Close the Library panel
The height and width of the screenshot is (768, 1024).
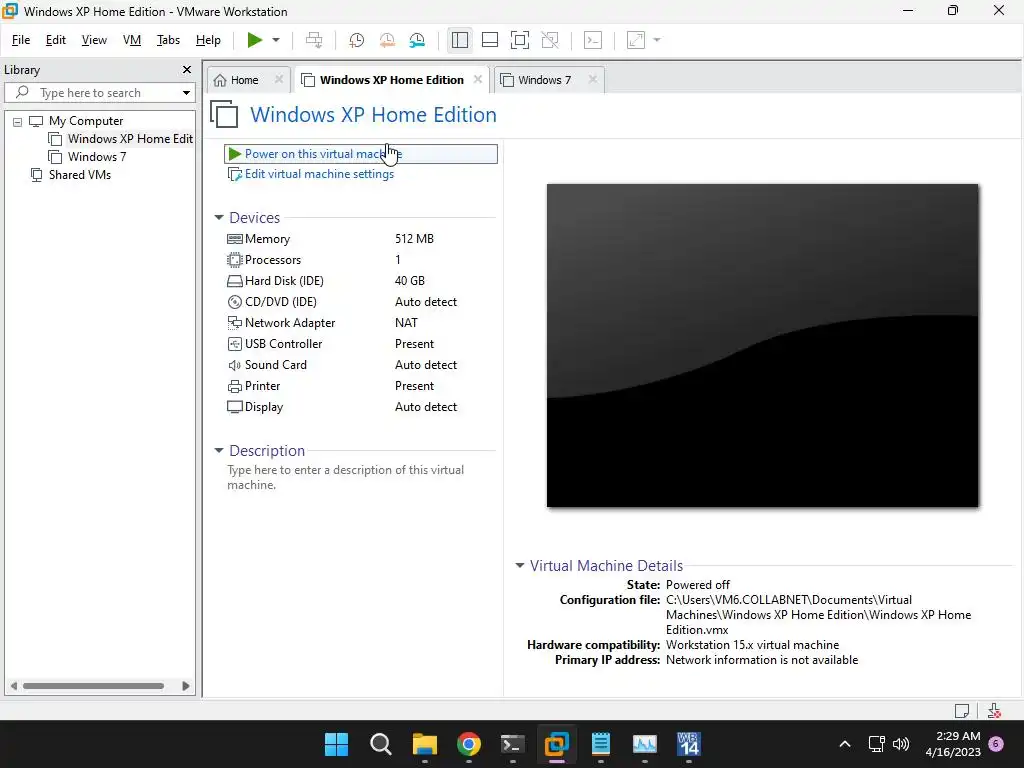click(x=187, y=69)
